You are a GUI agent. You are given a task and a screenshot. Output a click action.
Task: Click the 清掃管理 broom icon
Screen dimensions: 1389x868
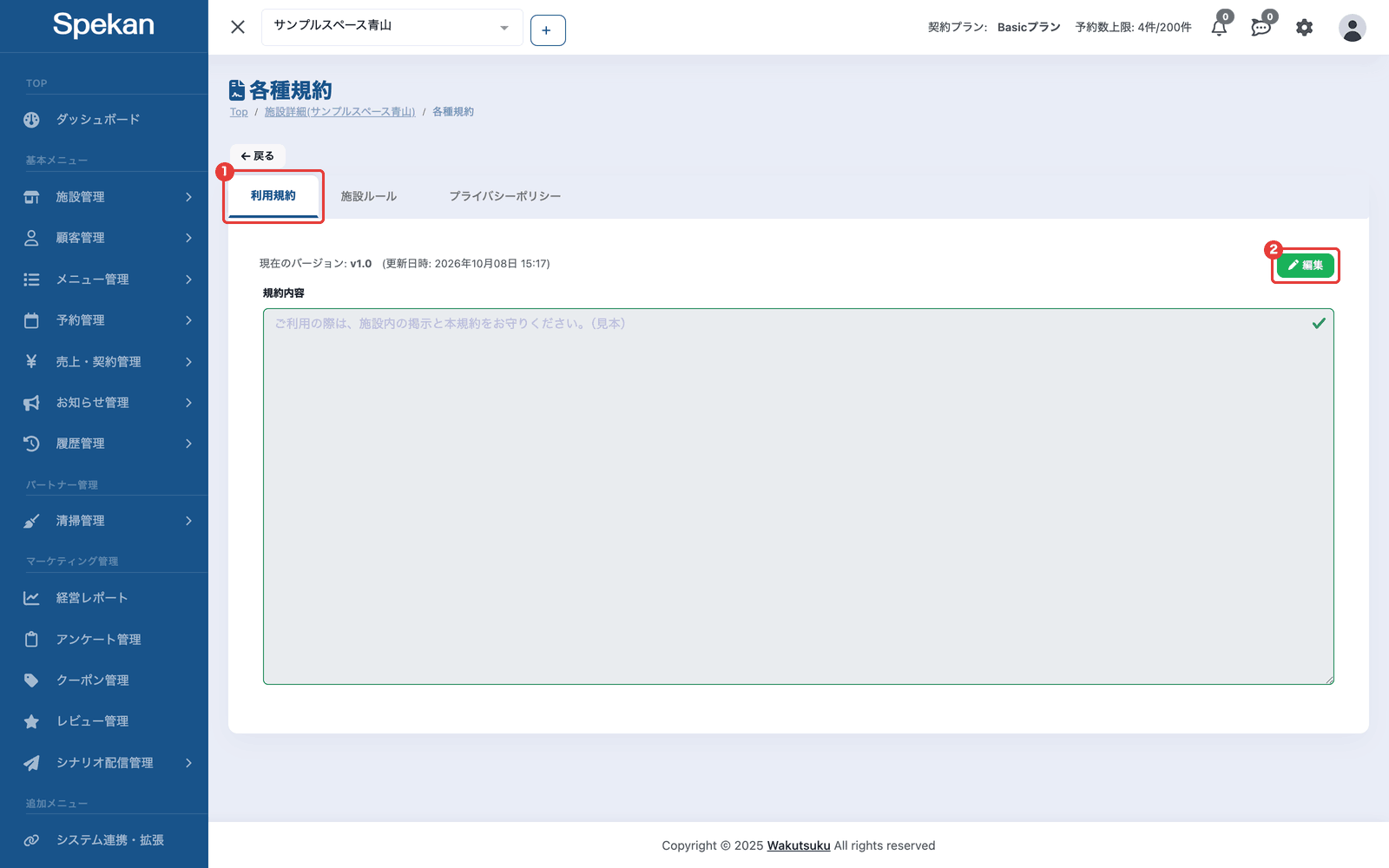(31, 521)
